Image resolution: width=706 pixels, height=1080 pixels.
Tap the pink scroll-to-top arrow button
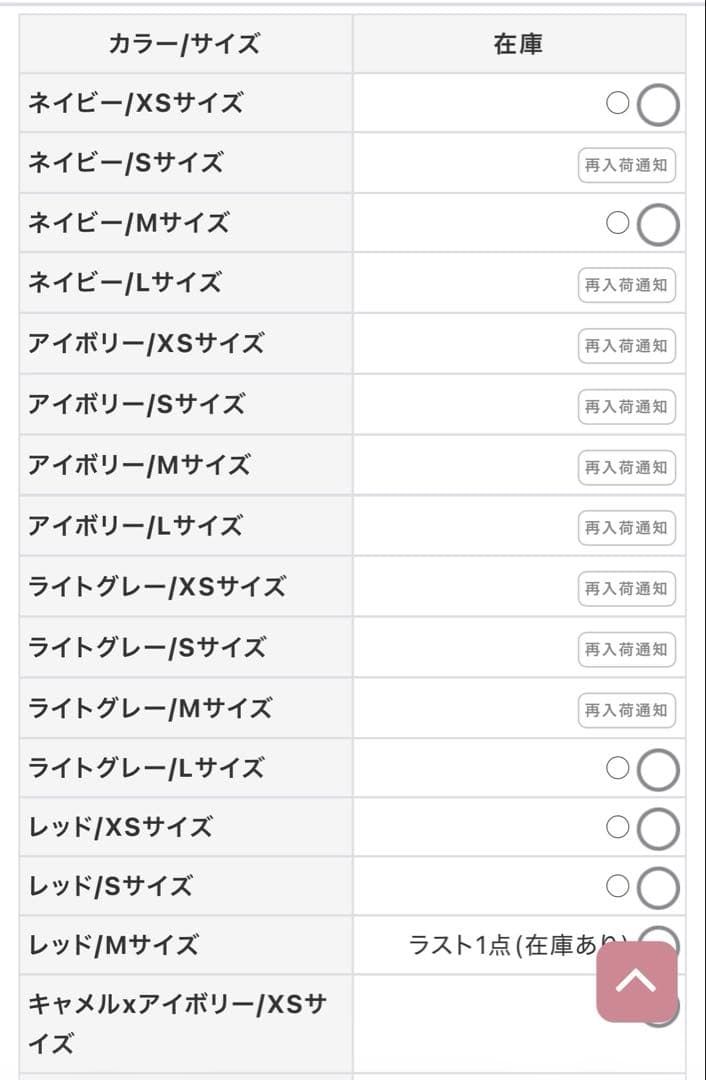point(637,982)
